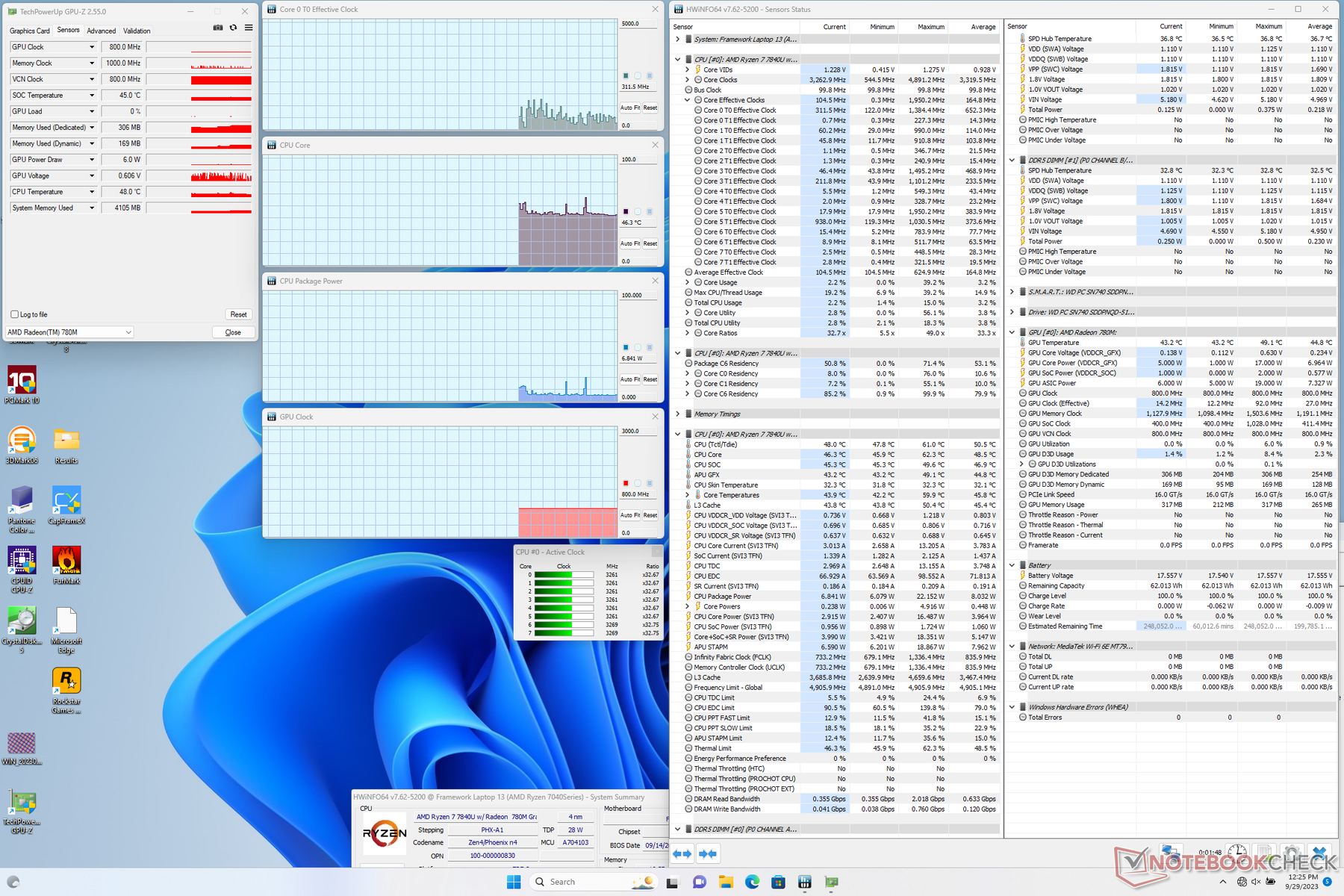Open the 3DMark06 desktop icon

click(22, 445)
